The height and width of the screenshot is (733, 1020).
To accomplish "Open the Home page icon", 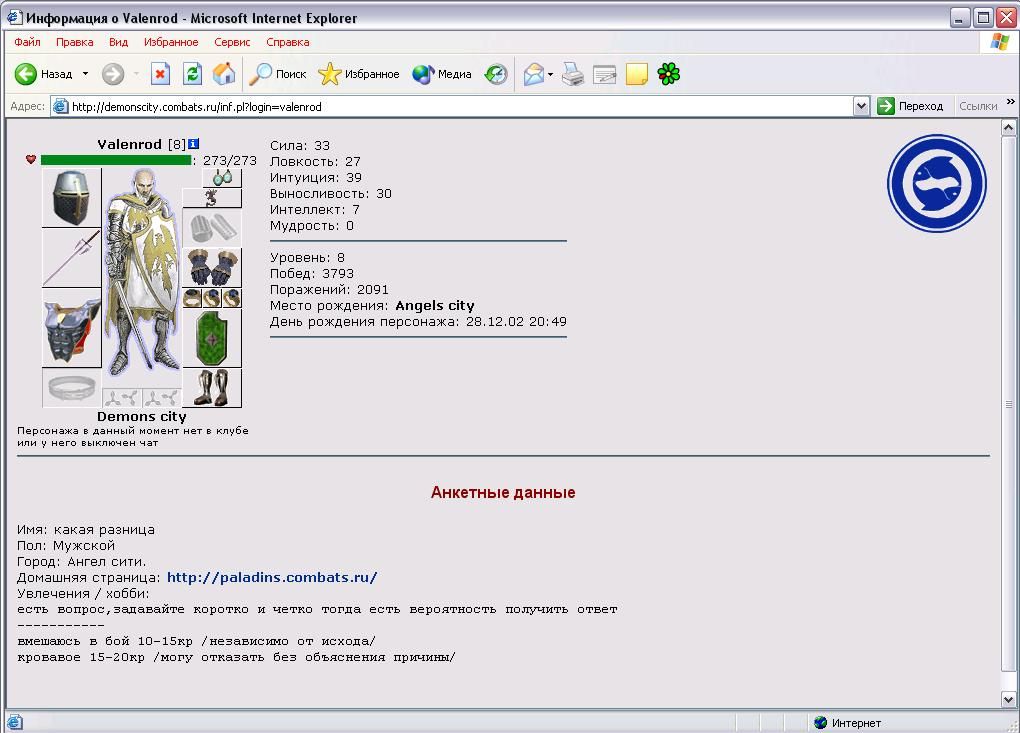I will click(x=224, y=74).
